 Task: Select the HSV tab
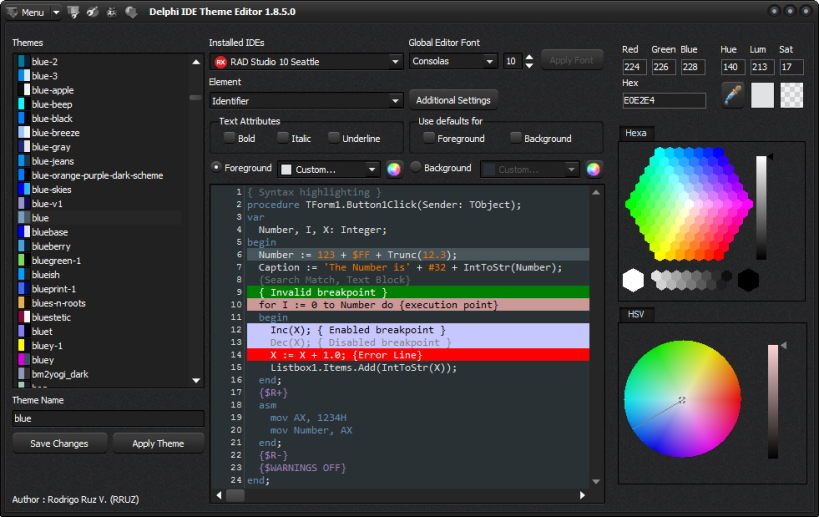click(637, 314)
